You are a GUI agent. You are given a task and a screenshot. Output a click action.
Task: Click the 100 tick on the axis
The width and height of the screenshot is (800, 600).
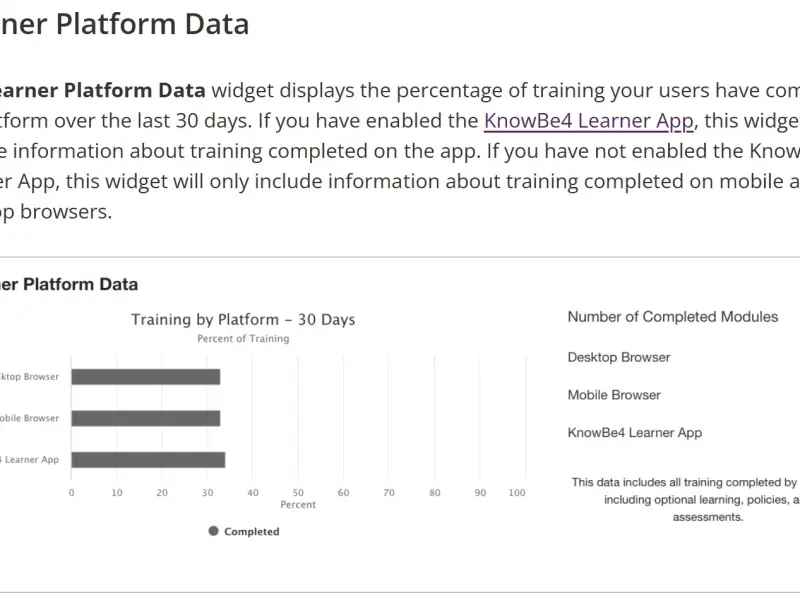[x=517, y=493]
